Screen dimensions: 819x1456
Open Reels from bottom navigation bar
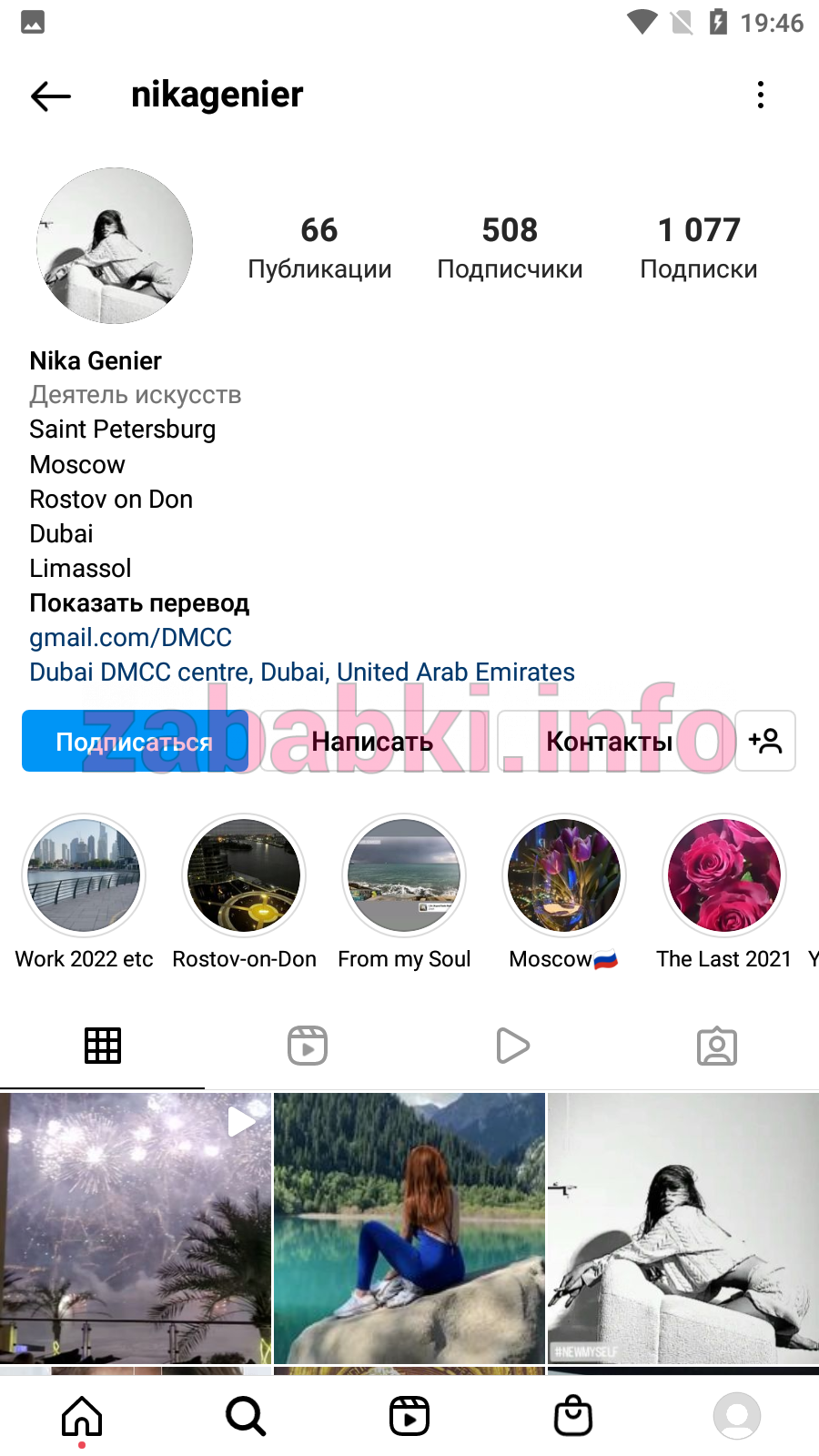(x=409, y=1416)
